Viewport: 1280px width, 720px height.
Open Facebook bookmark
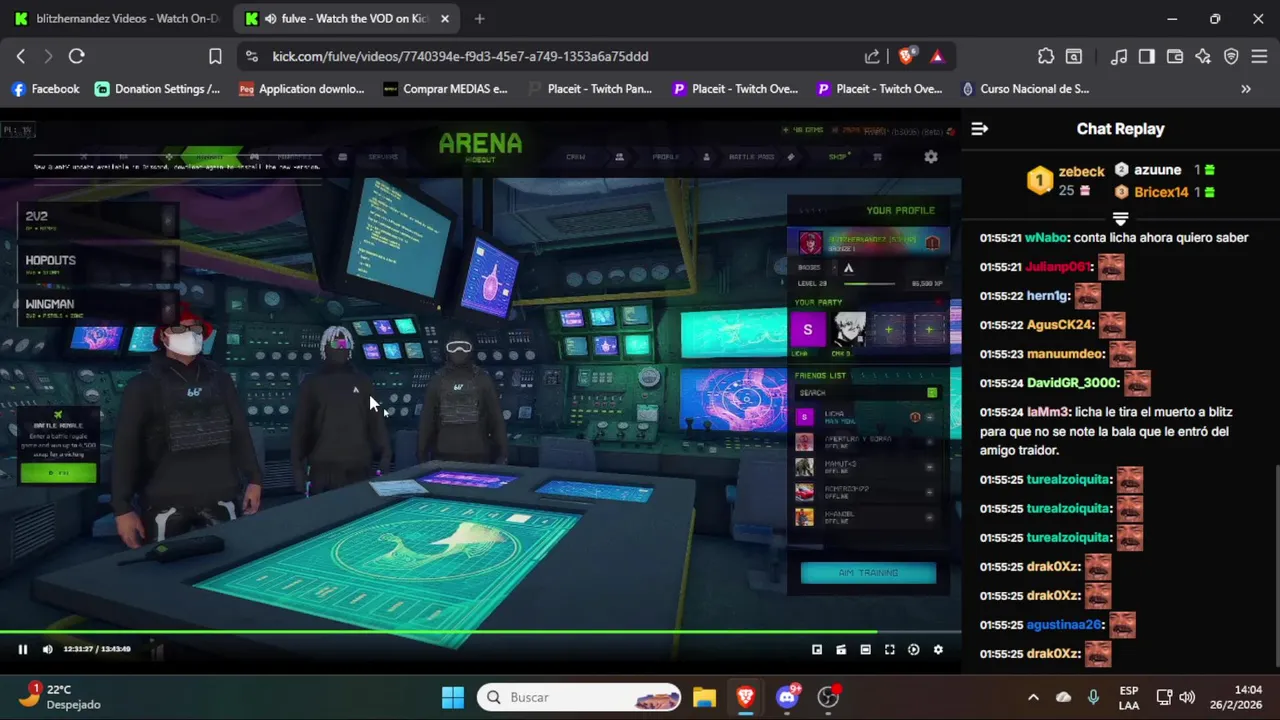45,89
